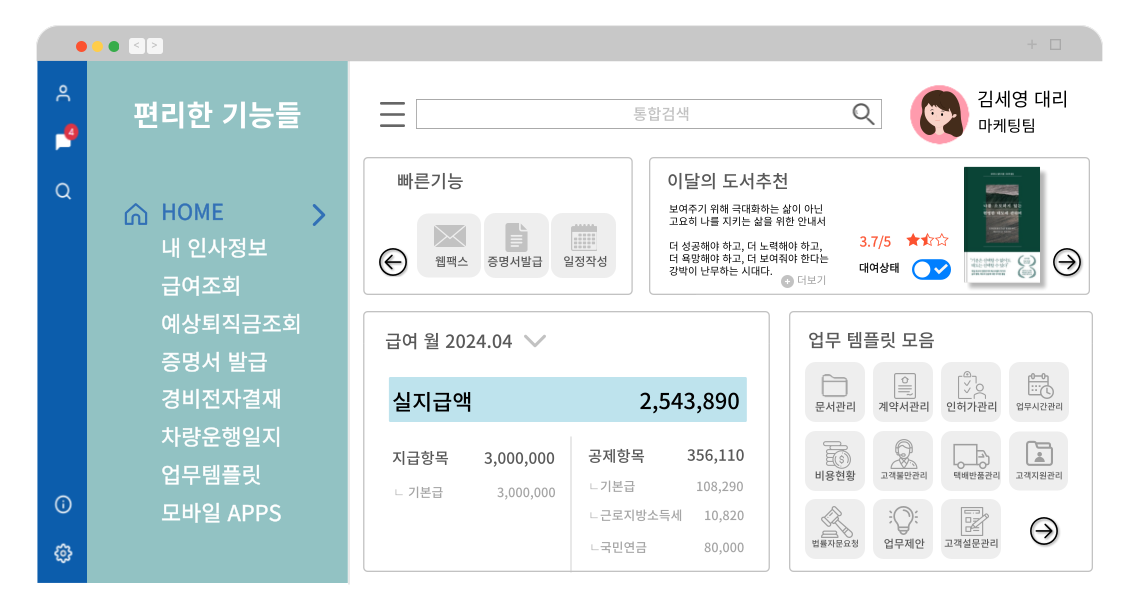Go to next recommended book arrow

coord(1067,262)
